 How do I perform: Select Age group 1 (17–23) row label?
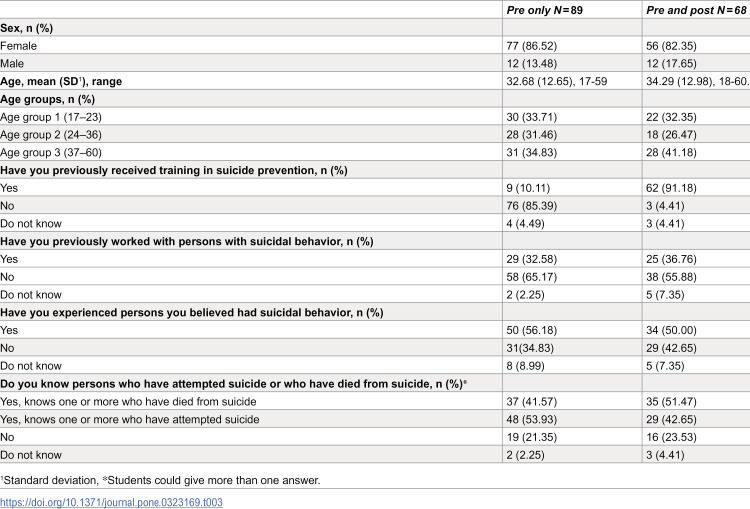point(51,117)
